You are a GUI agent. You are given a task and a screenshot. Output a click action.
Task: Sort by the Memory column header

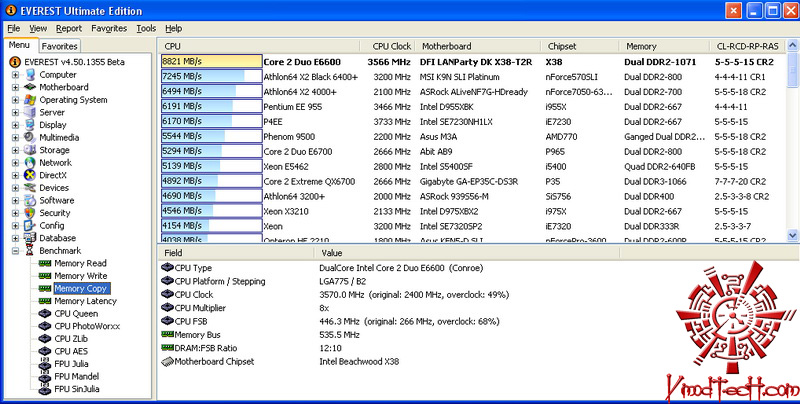point(664,46)
